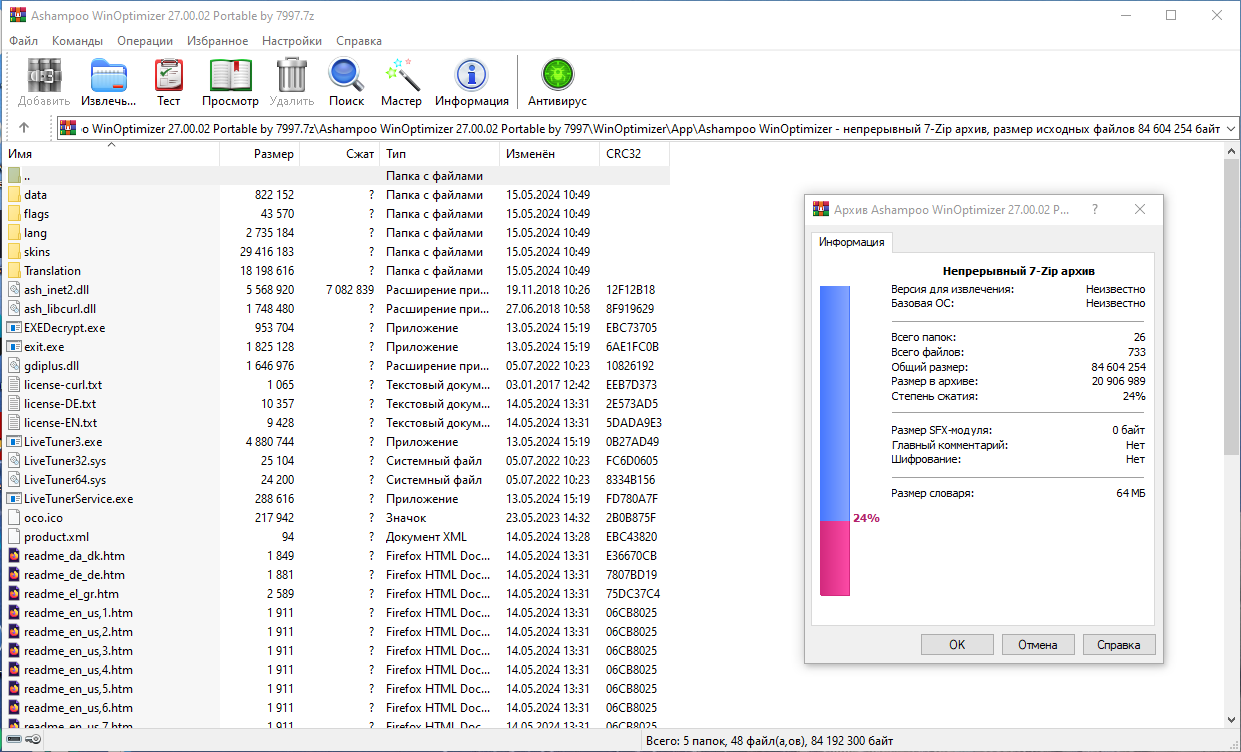Launch the Мастер (Wizard) wand icon
This screenshot has width=1241, height=752.
[401, 77]
